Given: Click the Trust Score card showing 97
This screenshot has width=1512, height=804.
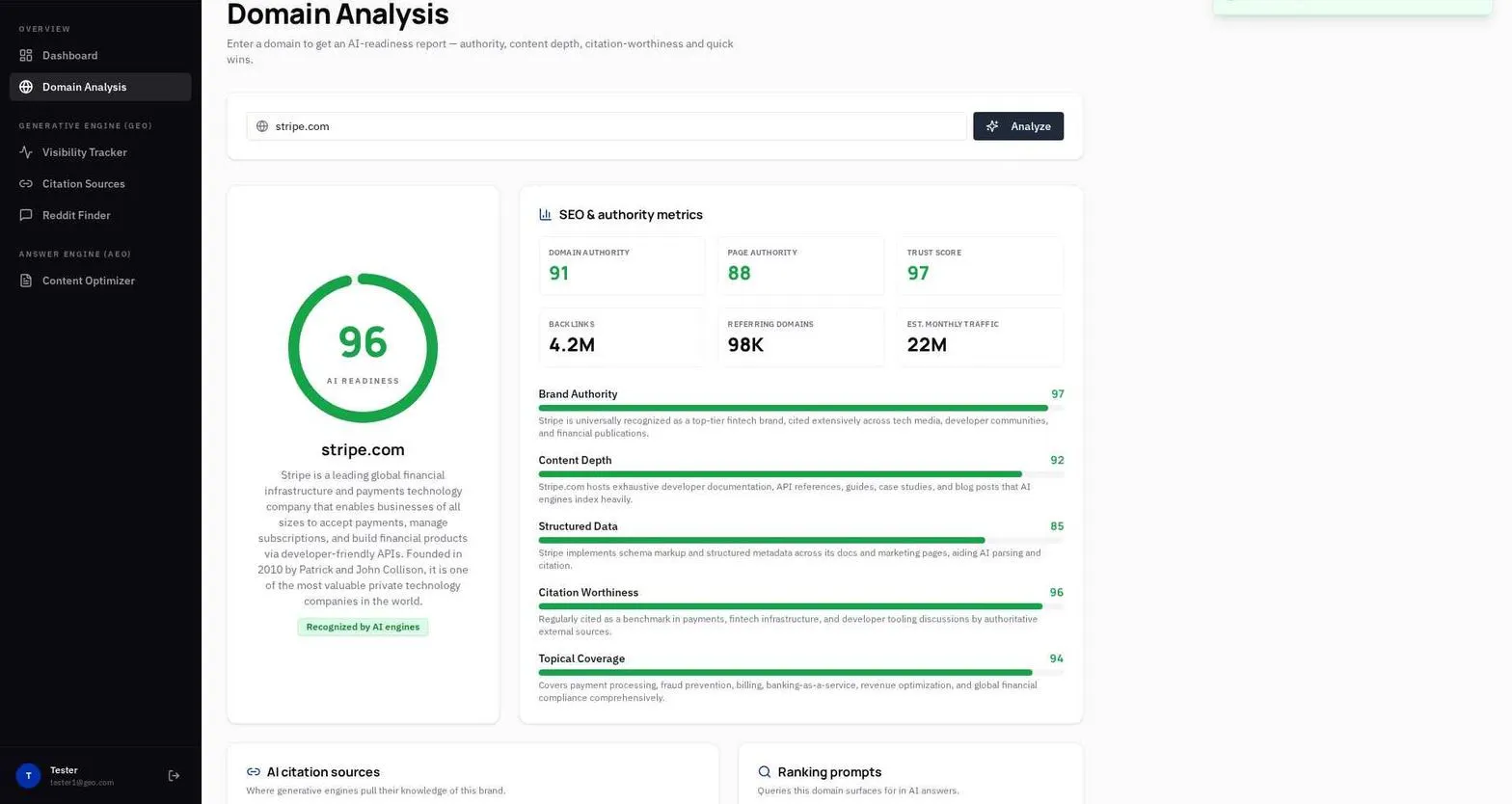Looking at the screenshot, I should 980,266.
